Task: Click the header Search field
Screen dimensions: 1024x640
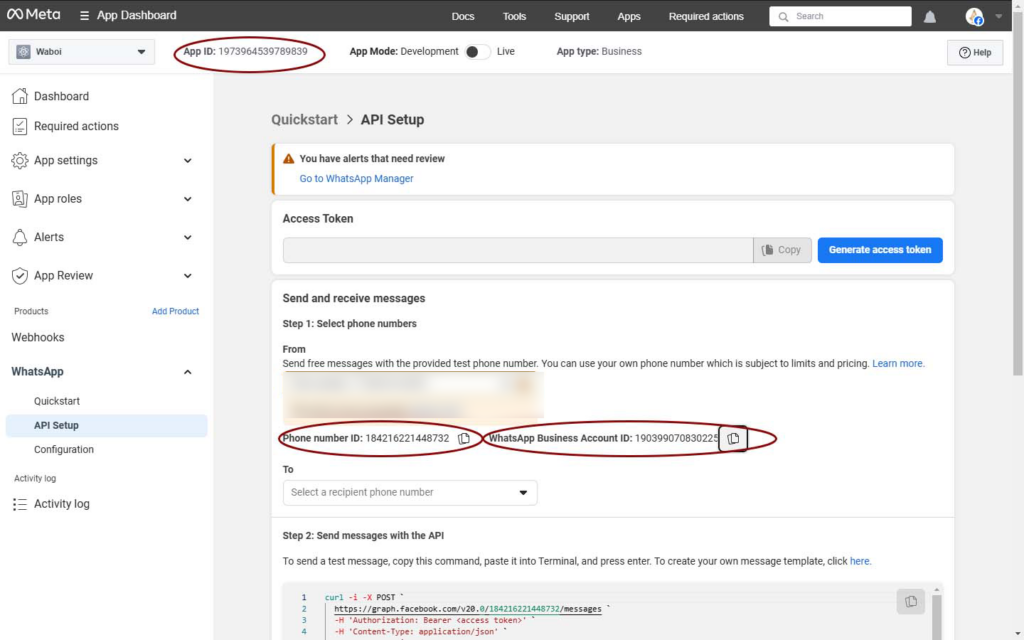Action: pos(840,16)
